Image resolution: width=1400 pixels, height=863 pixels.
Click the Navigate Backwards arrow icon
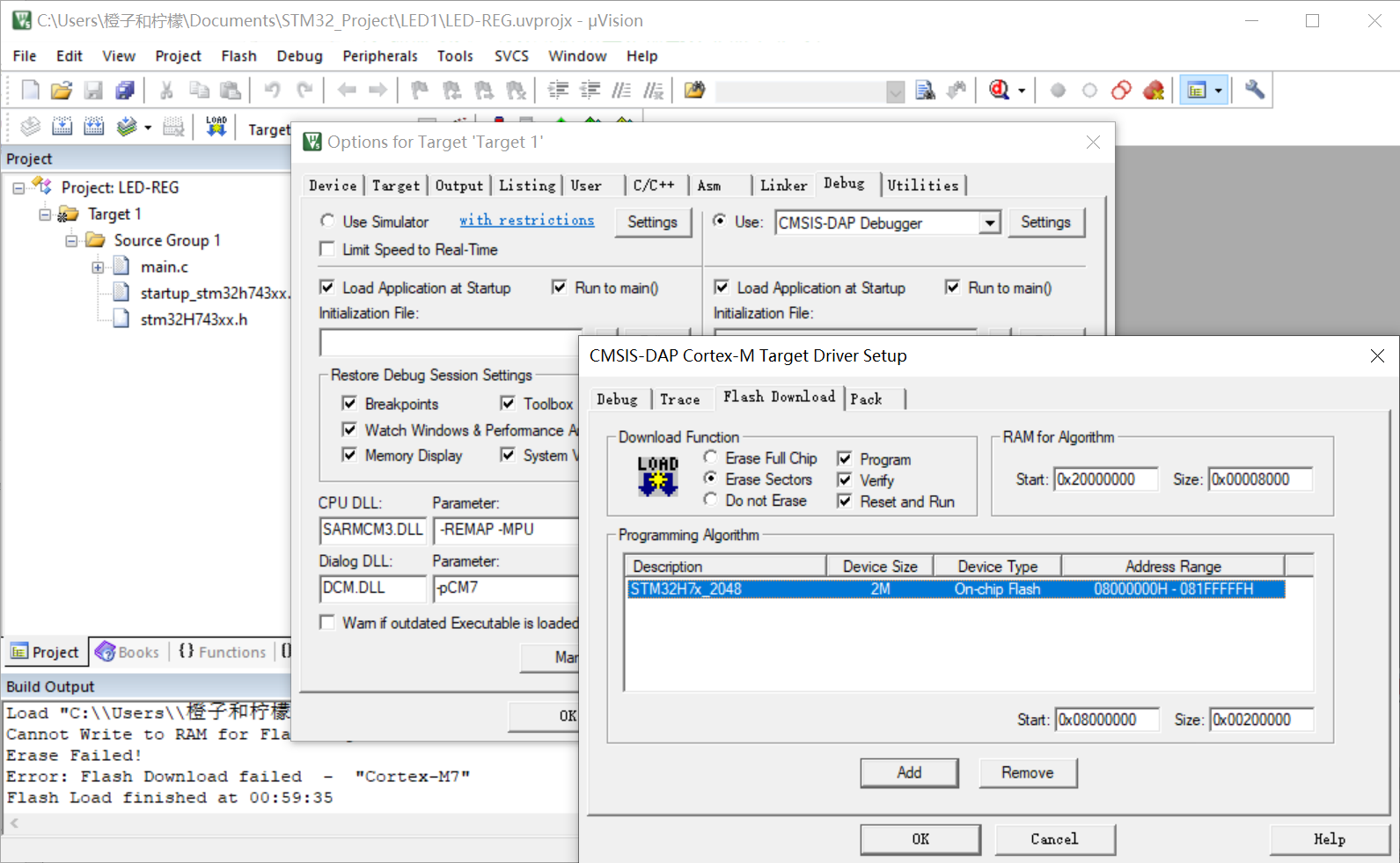[x=347, y=90]
